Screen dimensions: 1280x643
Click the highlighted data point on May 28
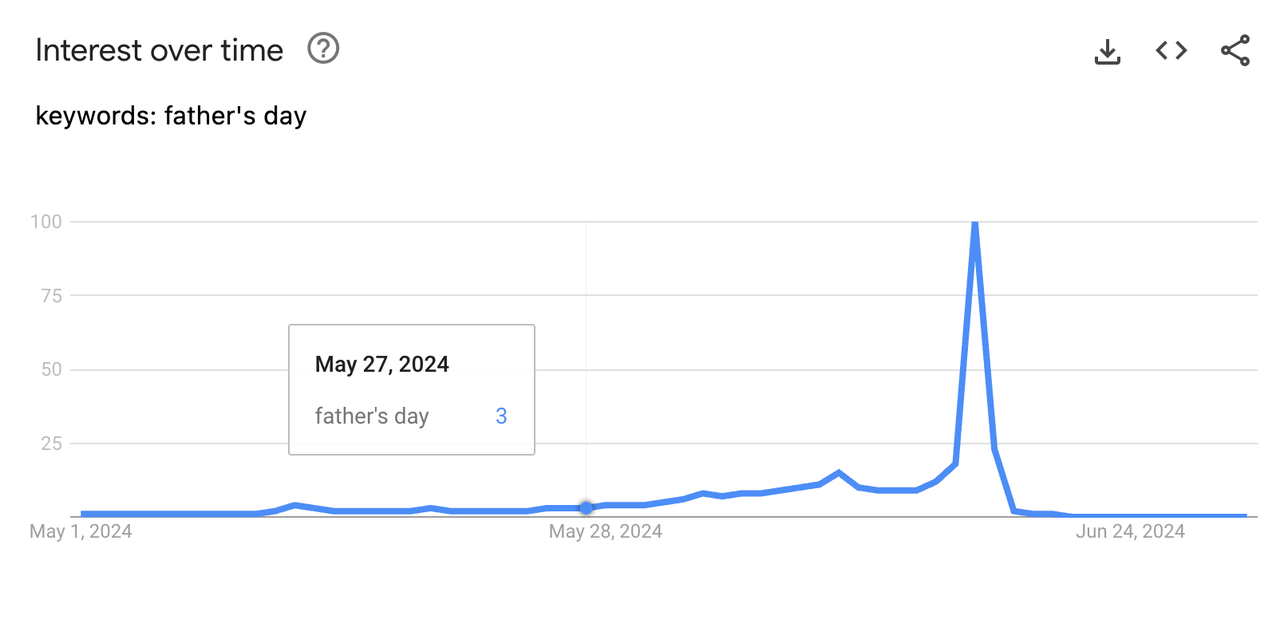coord(585,508)
